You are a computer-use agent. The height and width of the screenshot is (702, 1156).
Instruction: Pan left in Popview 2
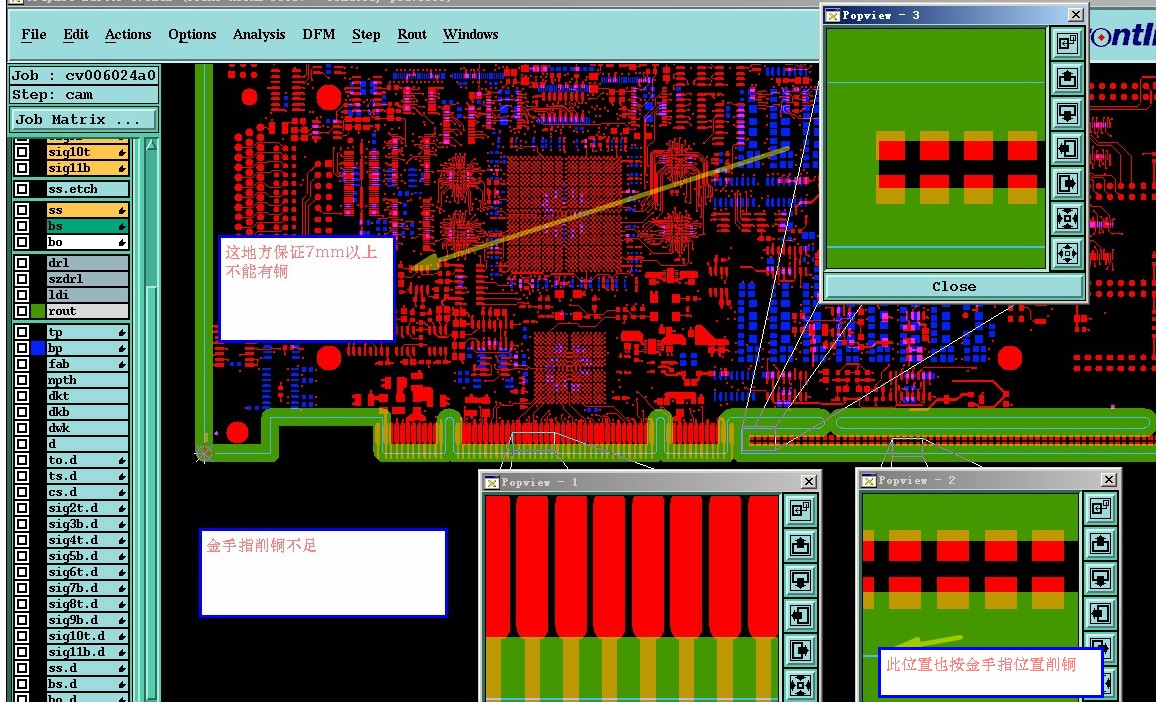tap(1100, 613)
